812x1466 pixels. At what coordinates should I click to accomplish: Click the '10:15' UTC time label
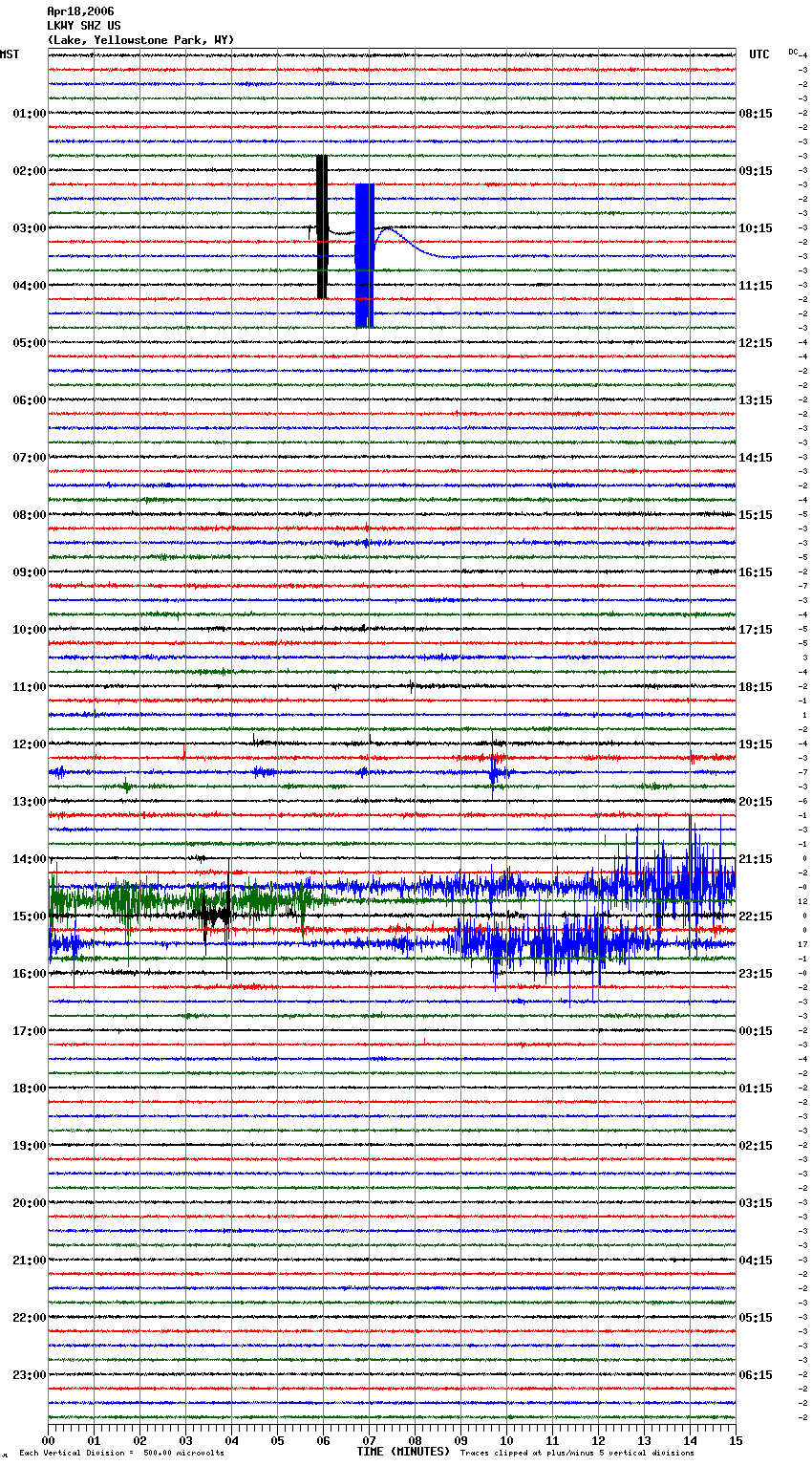coord(756,228)
